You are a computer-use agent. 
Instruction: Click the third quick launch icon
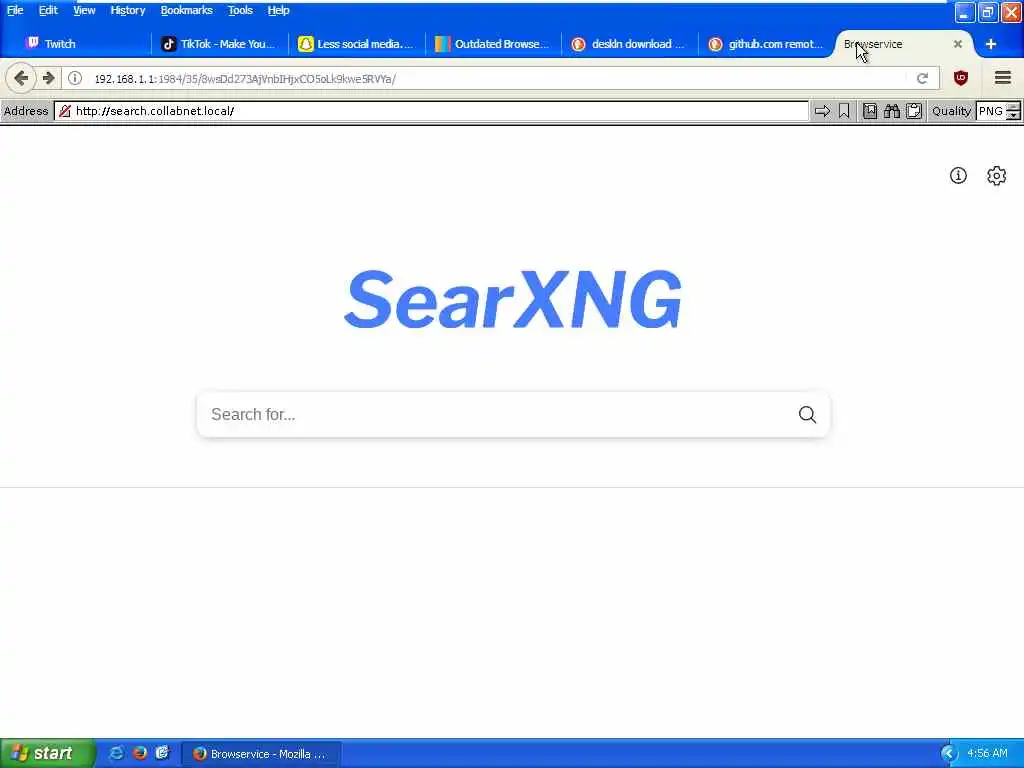162,753
